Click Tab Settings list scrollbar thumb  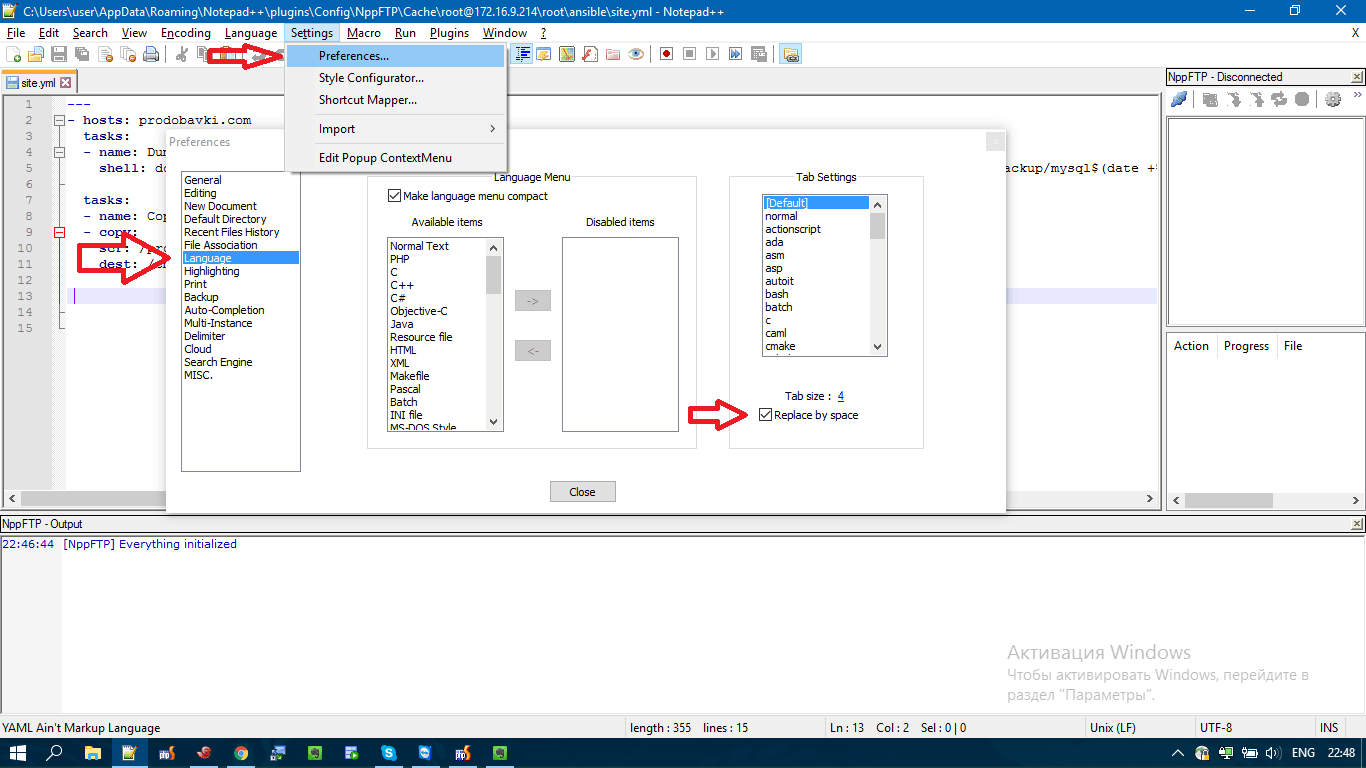pyautogui.click(x=878, y=226)
